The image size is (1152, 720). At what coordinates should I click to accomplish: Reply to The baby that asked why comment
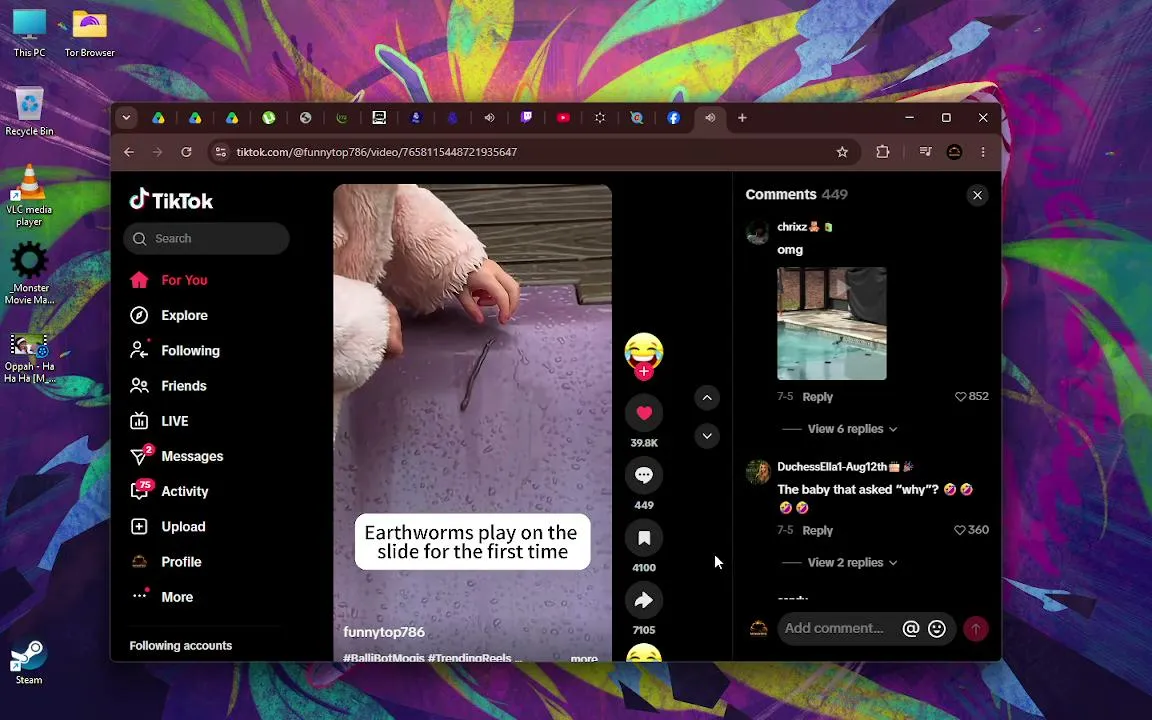[x=817, y=530]
